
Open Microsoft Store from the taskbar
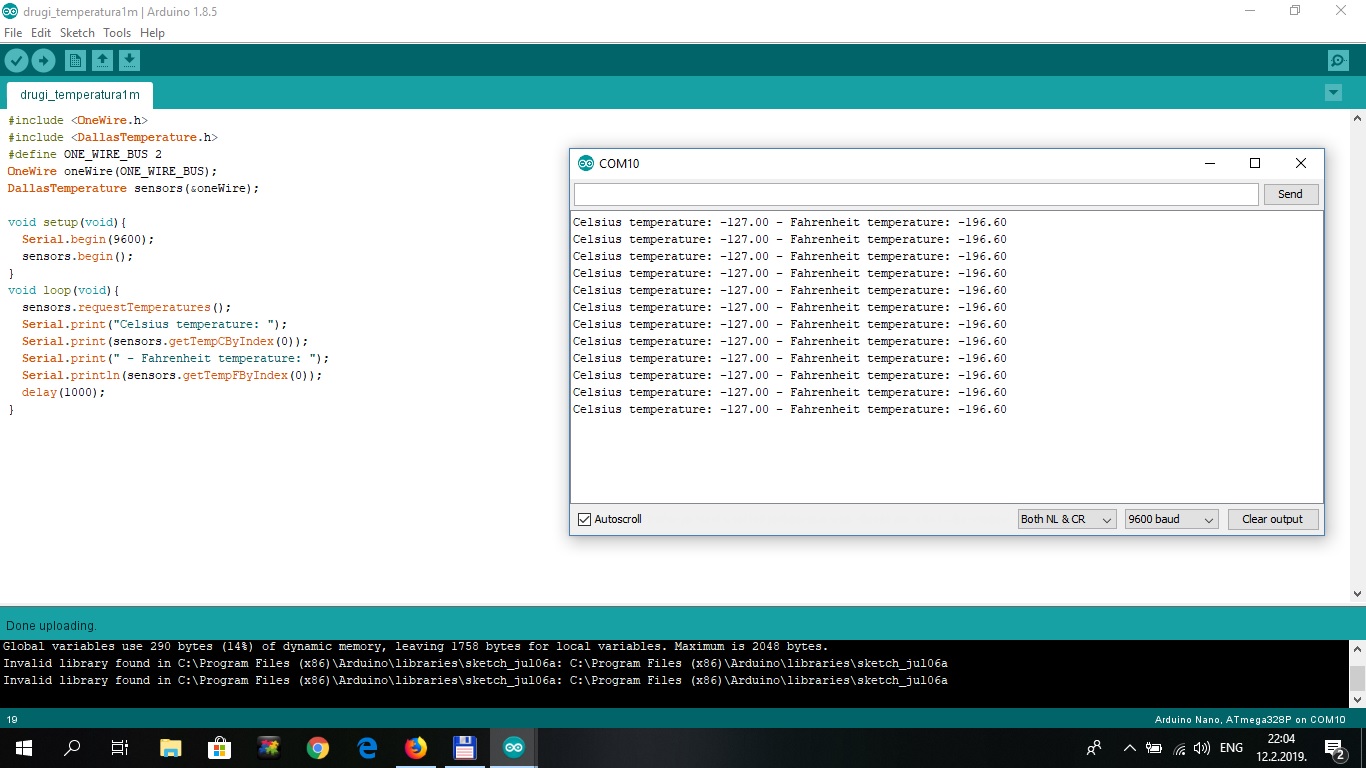tap(220, 748)
